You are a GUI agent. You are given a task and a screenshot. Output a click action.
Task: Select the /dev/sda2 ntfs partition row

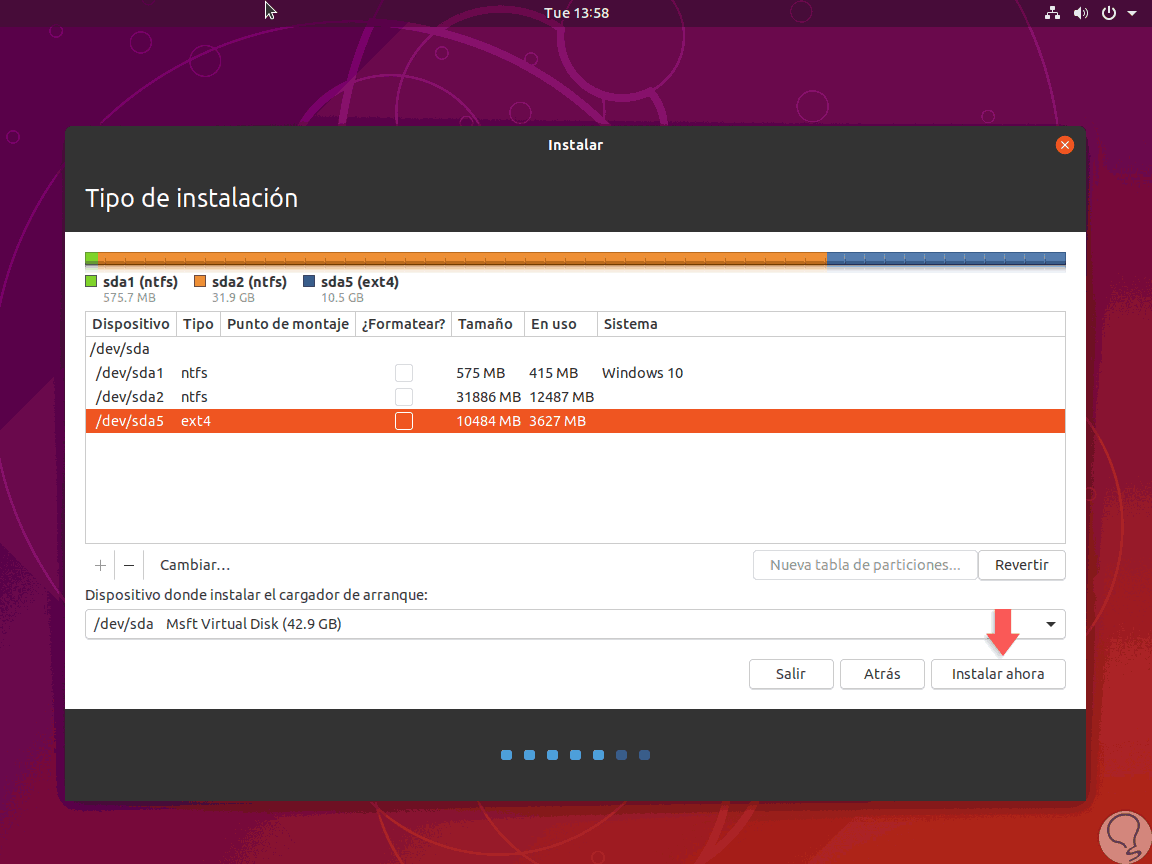[575, 397]
